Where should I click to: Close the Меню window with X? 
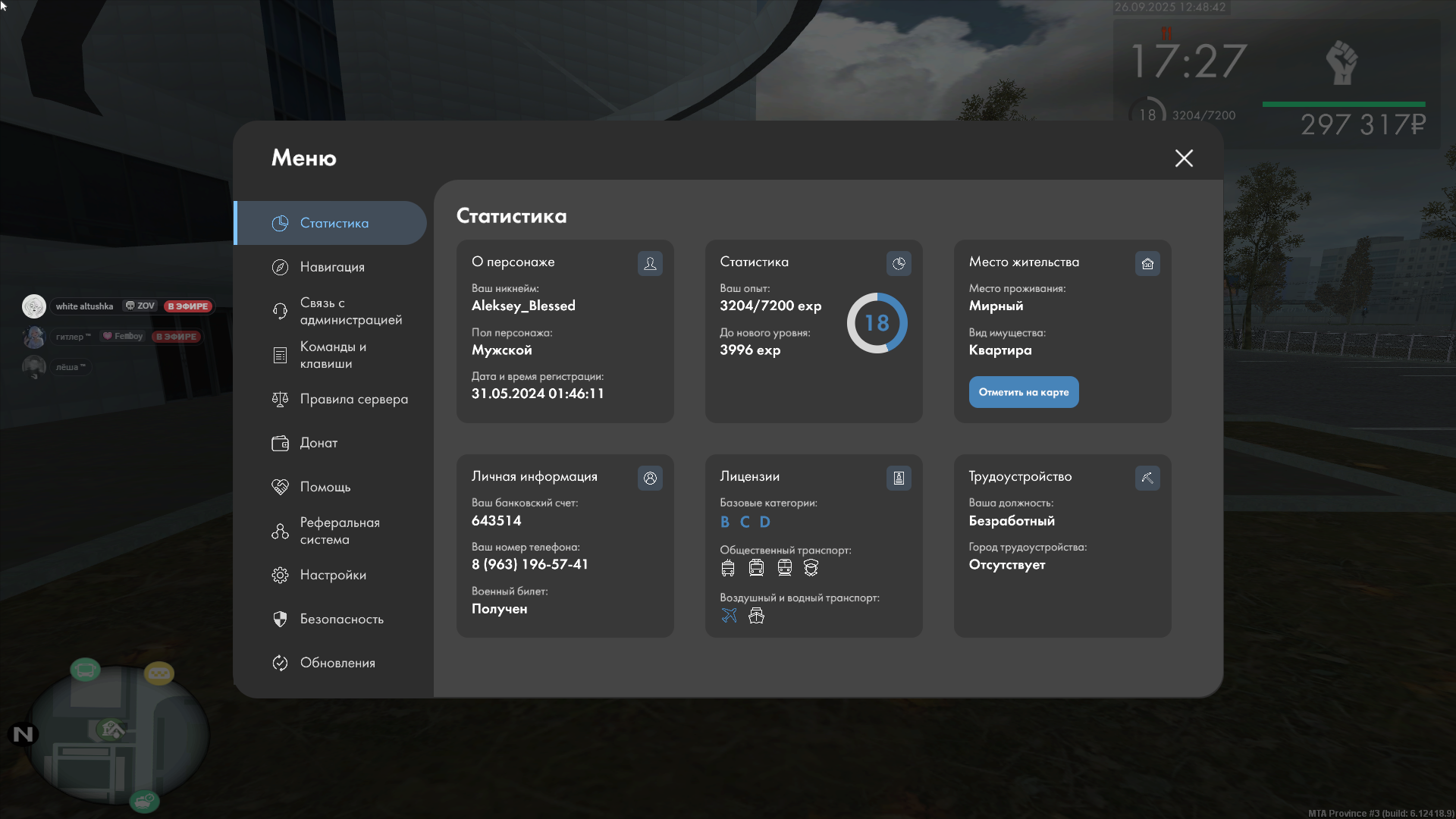pos(1184,158)
